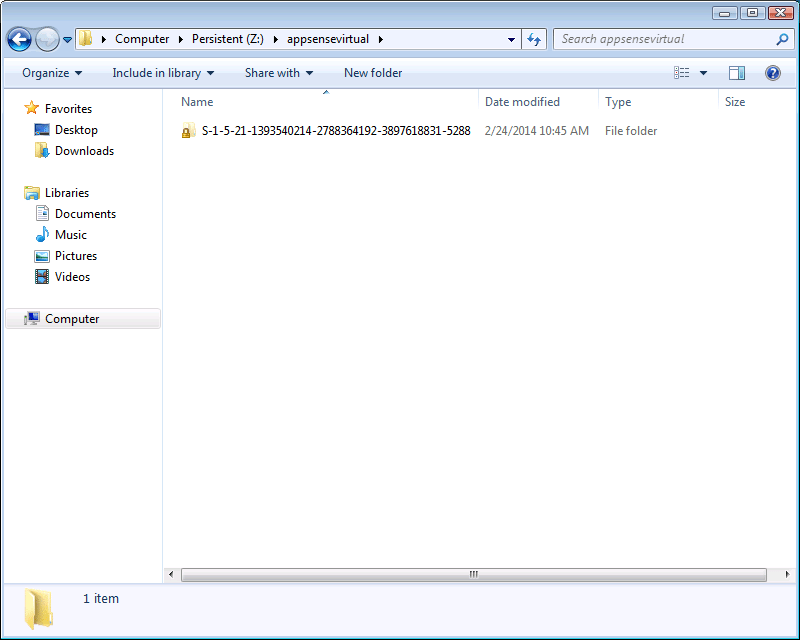Viewport: 809px width, 640px height.
Task: Sort files by Name column header
Action: tap(197, 102)
